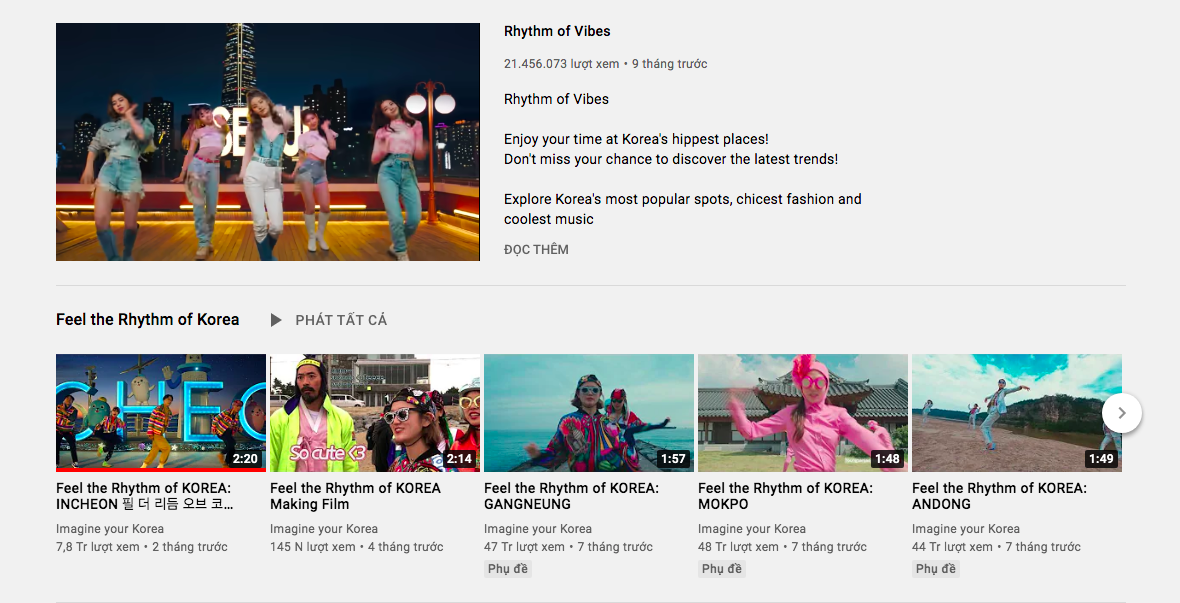Click the play-all triangle icon
The height and width of the screenshot is (603, 1180).
[x=276, y=320]
